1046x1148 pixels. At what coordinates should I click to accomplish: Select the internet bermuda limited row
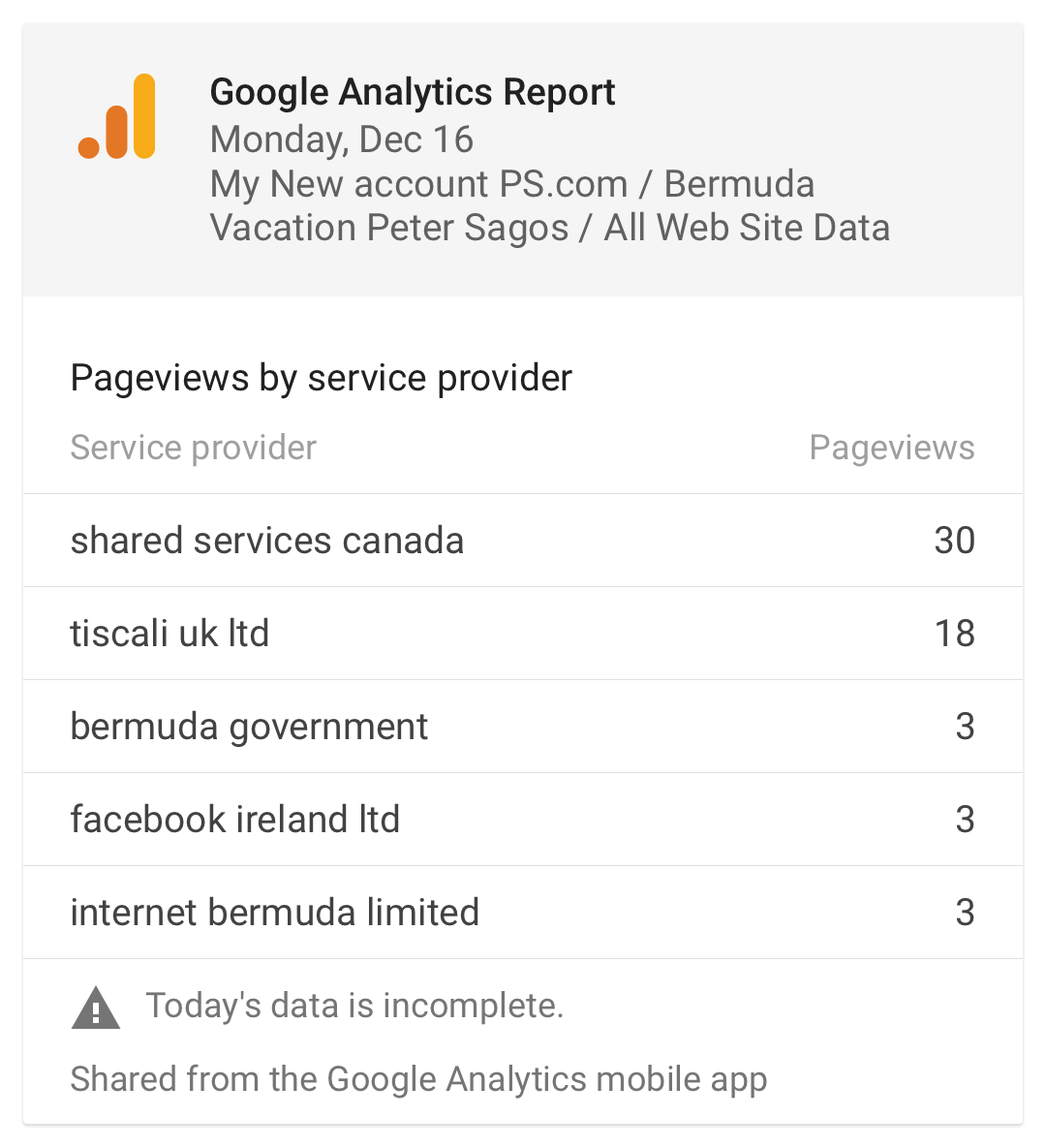(523, 913)
